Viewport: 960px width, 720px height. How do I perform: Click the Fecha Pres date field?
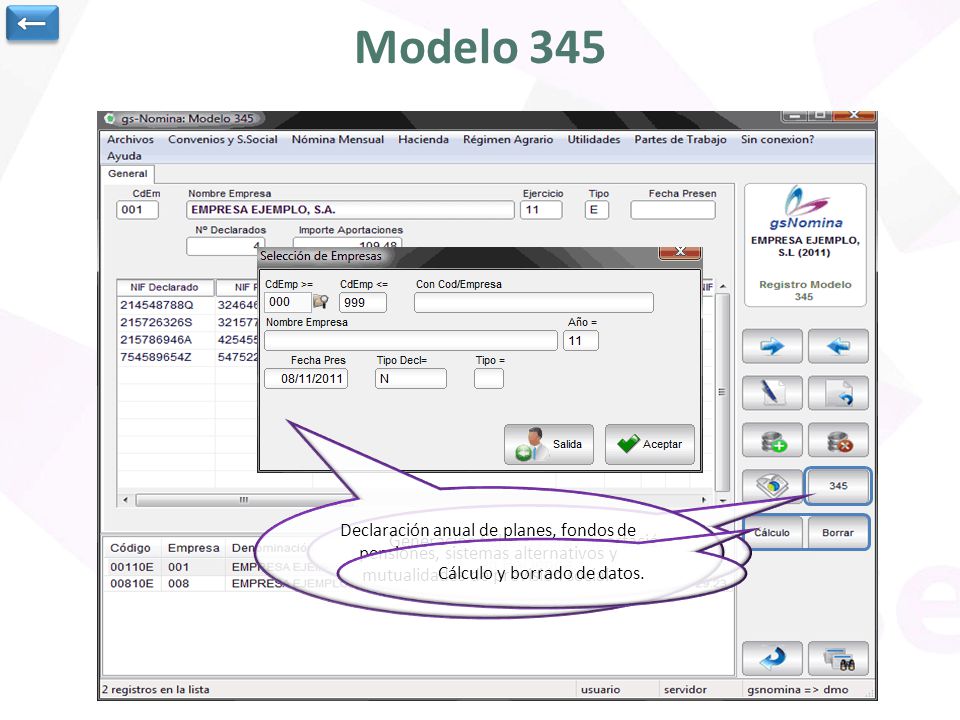306,378
